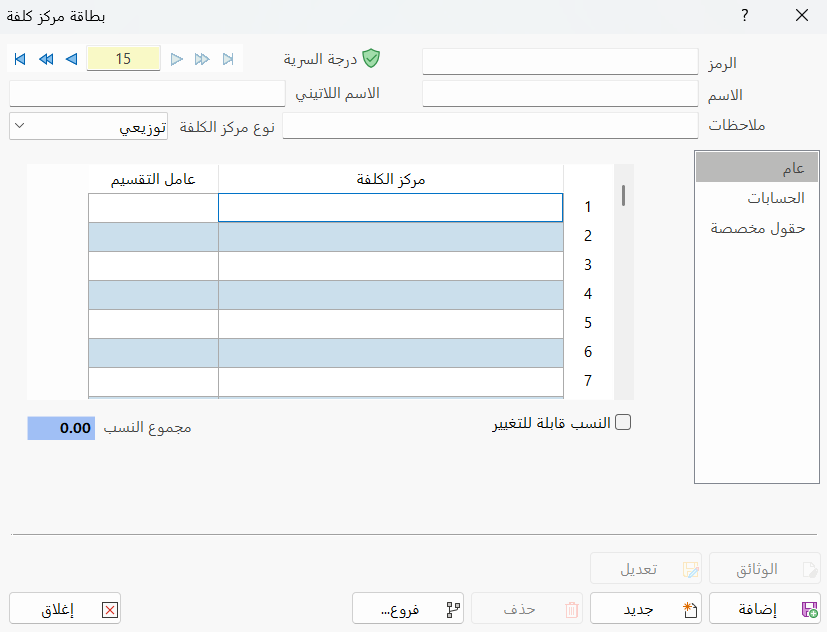This screenshot has width=827, height=632.
Task: Select the General (عام) tab
Action: [x=757, y=166]
